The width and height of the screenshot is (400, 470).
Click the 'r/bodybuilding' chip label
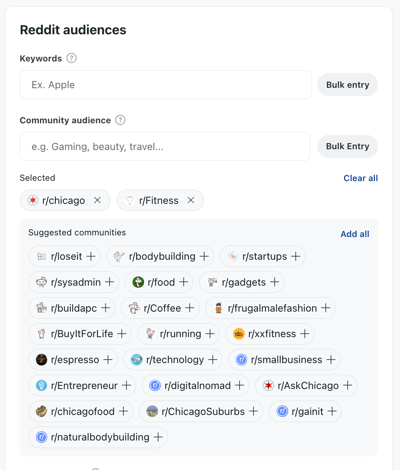[162, 256]
